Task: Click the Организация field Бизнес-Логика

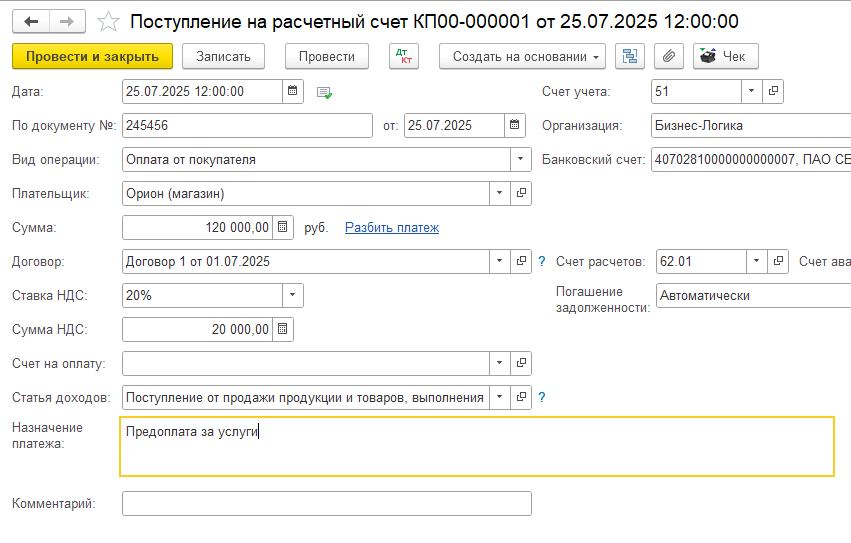Action: (x=751, y=125)
